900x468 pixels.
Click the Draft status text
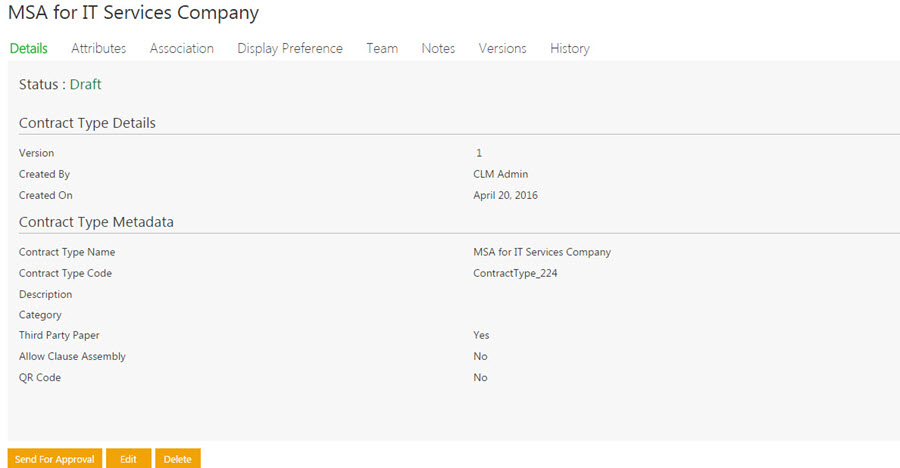85,85
